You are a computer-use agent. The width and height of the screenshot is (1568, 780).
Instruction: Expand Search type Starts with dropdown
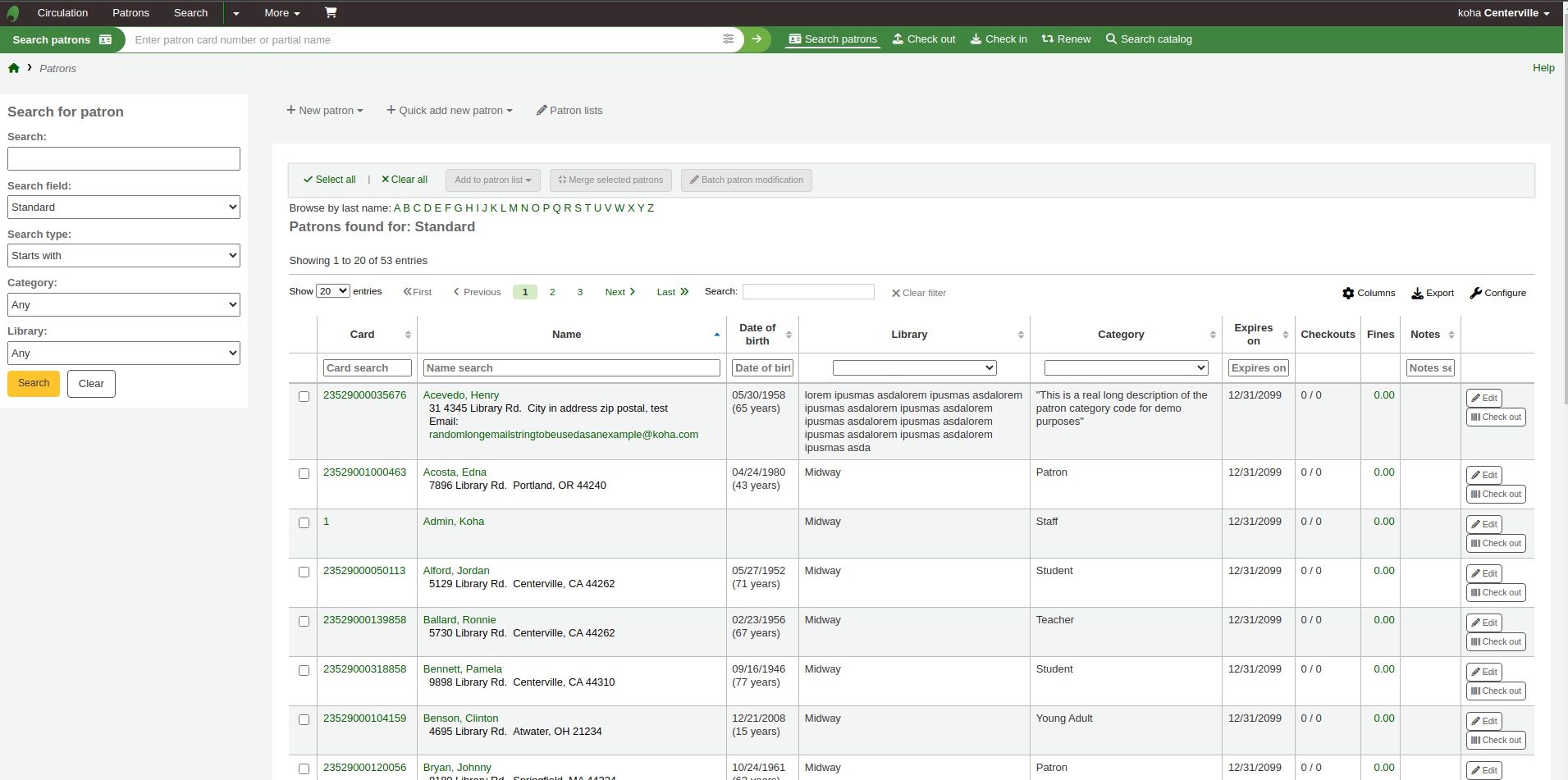124,256
